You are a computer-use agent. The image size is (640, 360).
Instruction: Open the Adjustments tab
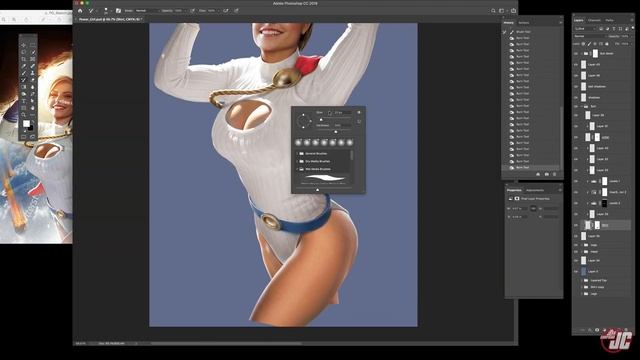(535, 190)
